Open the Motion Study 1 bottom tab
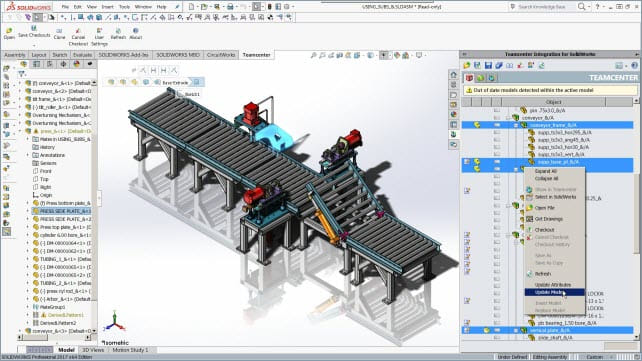This screenshot has height=361, width=642. (130, 350)
